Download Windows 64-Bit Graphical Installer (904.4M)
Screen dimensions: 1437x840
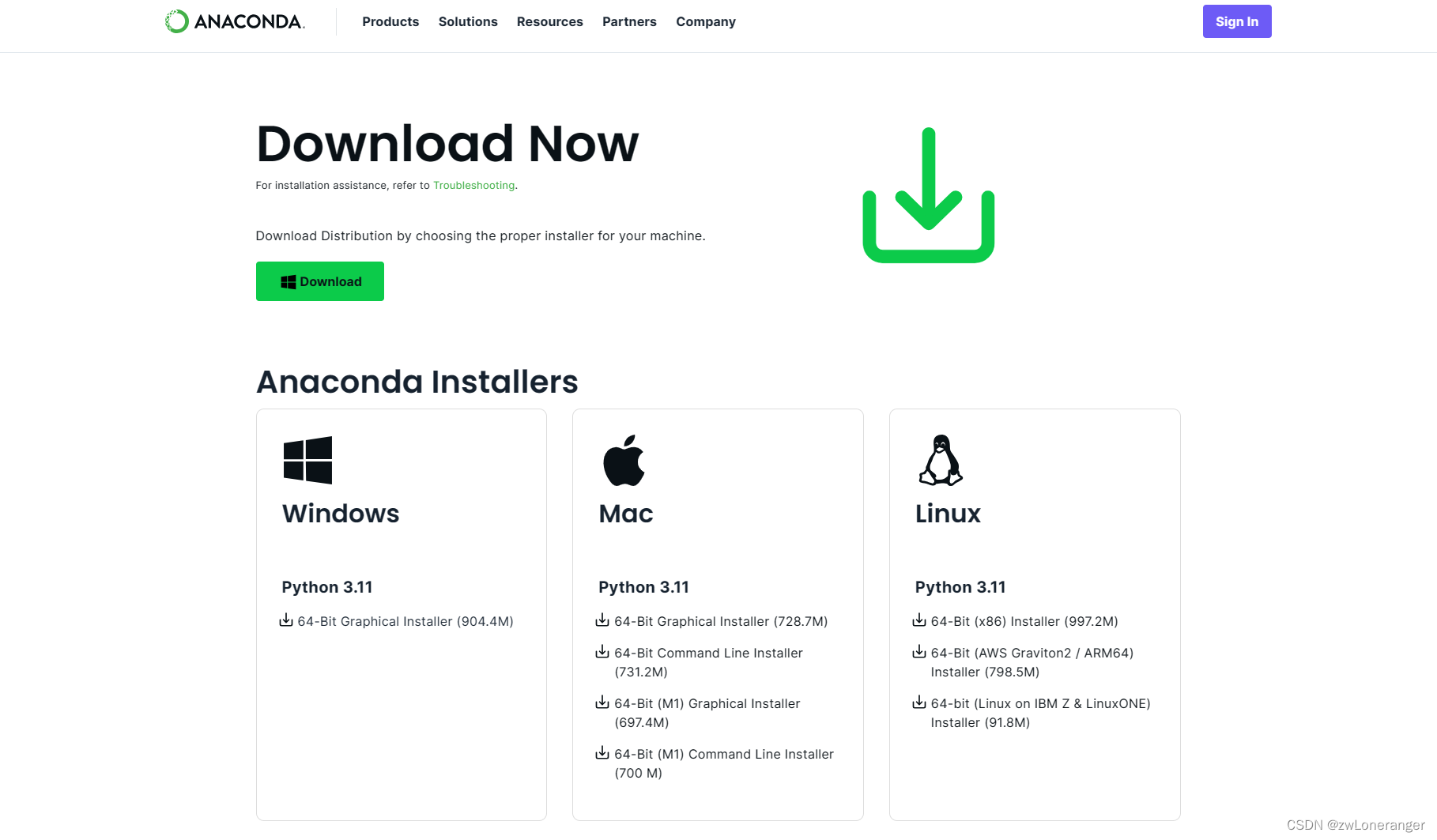coord(405,621)
